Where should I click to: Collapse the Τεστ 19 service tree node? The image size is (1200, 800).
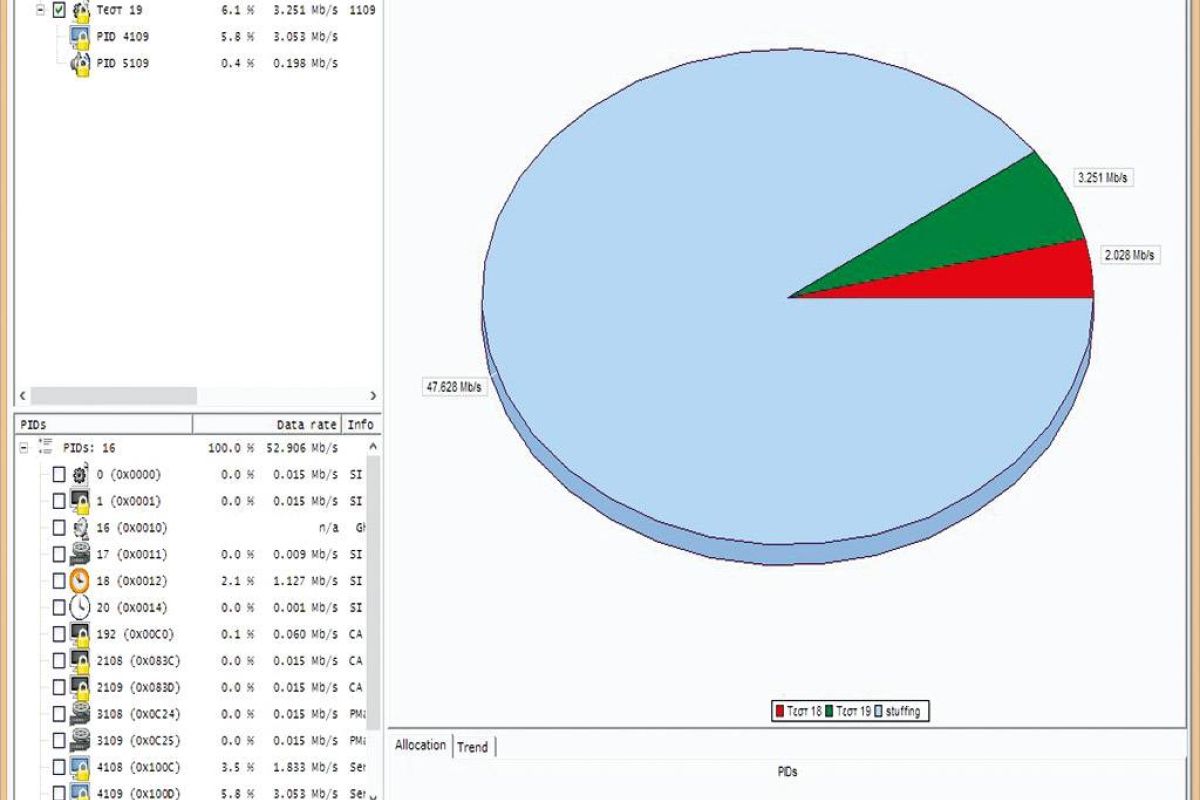point(40,10)
